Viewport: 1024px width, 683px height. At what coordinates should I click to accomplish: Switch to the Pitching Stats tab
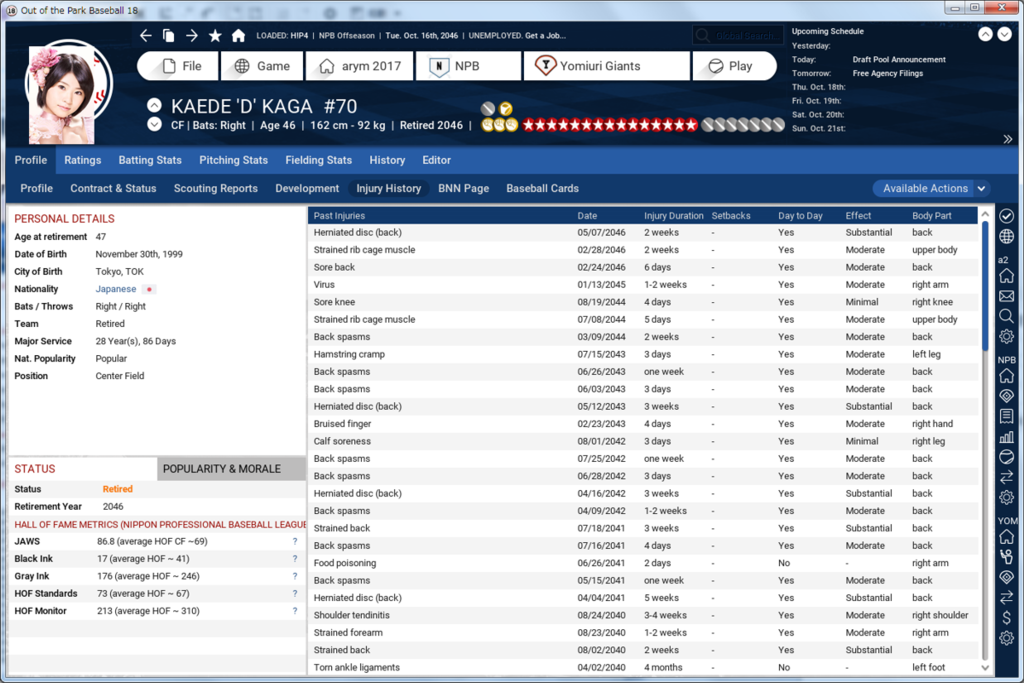[233, 160]
